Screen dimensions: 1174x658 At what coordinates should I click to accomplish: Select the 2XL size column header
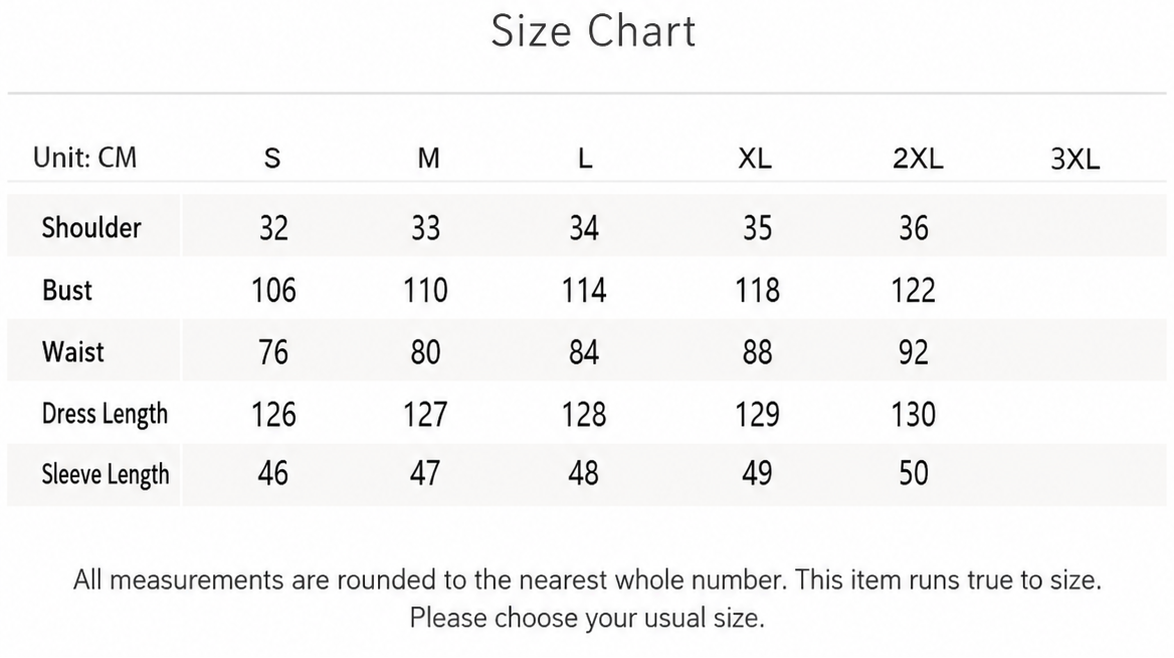pos(918,159)
